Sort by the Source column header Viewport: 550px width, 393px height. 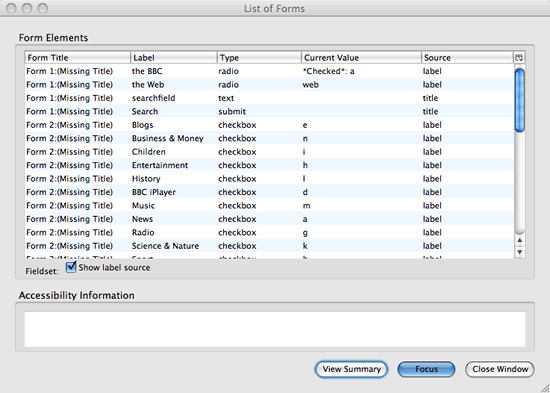point(467,58)
